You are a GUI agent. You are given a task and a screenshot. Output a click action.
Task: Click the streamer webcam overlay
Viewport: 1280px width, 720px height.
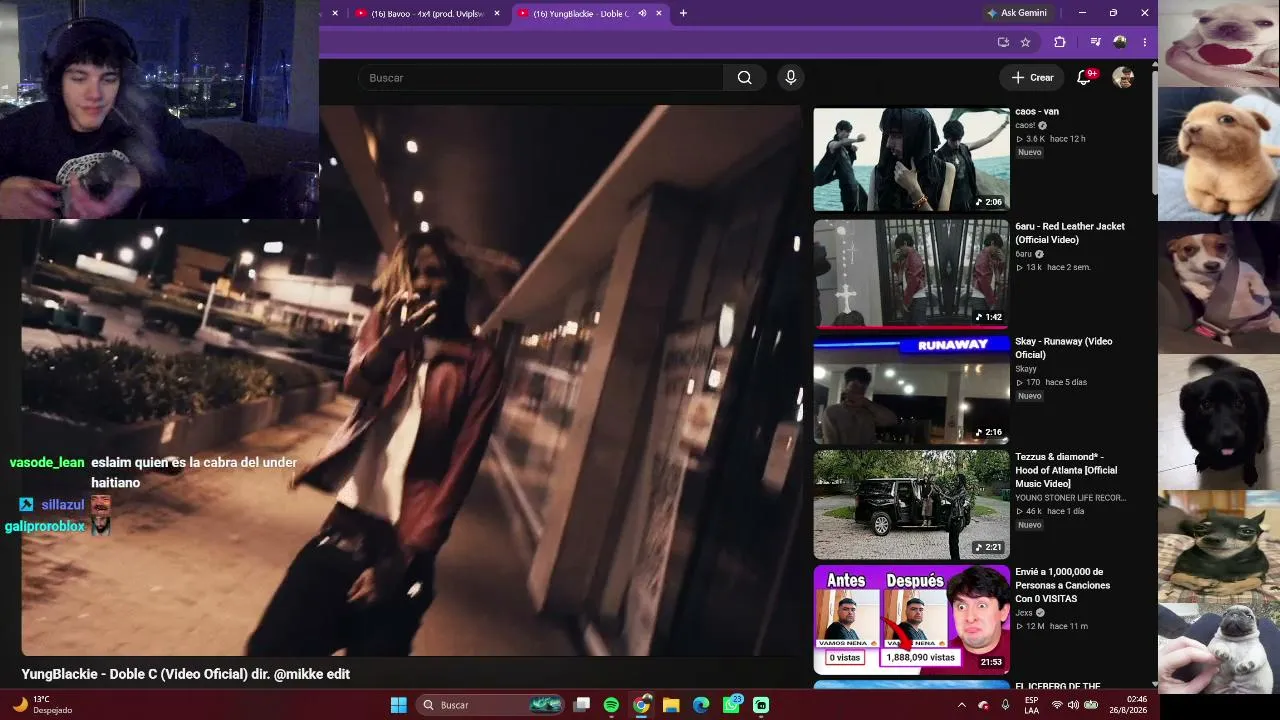[x=160, y=109]
